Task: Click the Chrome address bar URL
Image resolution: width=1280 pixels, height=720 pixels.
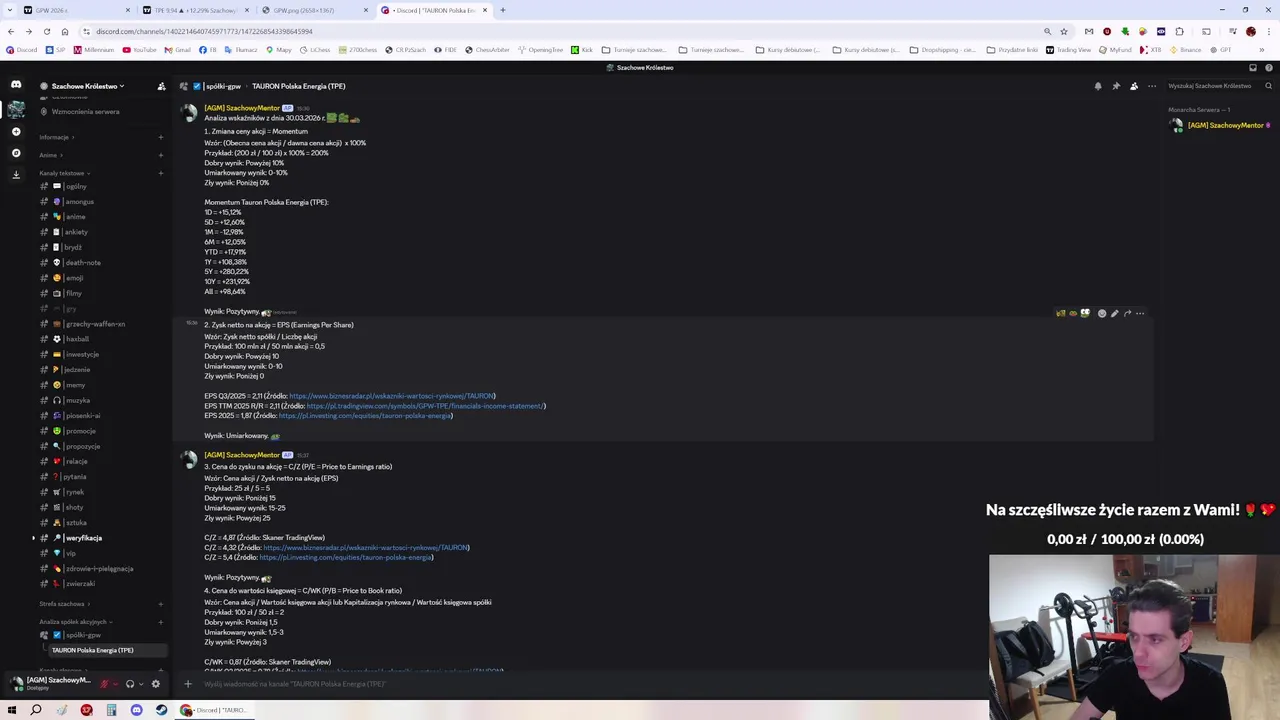Action: [x=204, y=31]
